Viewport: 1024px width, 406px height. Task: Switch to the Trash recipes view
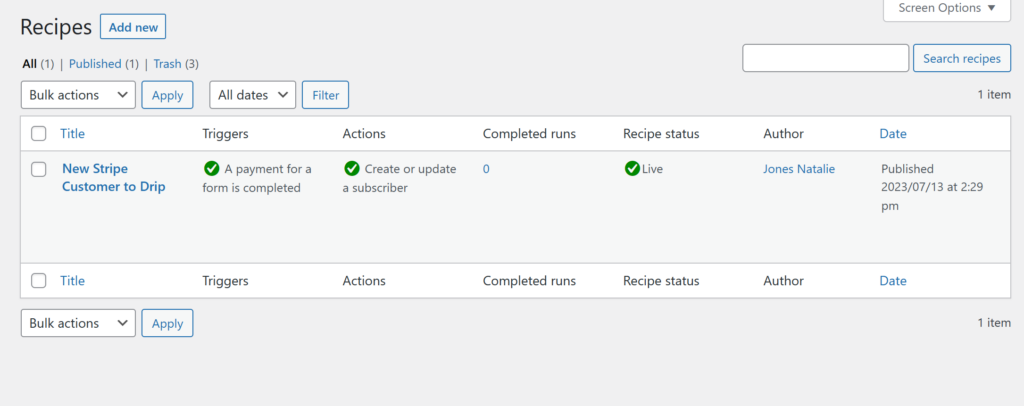[x=167, y=64]
